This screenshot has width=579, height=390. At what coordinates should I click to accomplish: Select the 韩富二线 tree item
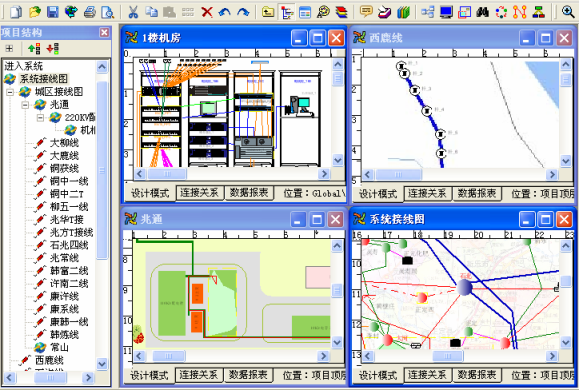pyautogui.click(x=69, y=270)
